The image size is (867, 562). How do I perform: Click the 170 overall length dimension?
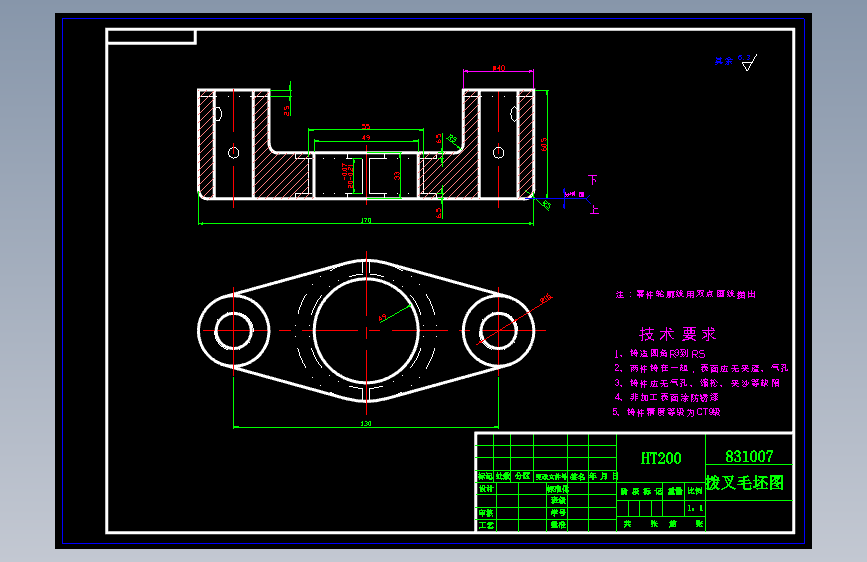(x=366, y=220)
